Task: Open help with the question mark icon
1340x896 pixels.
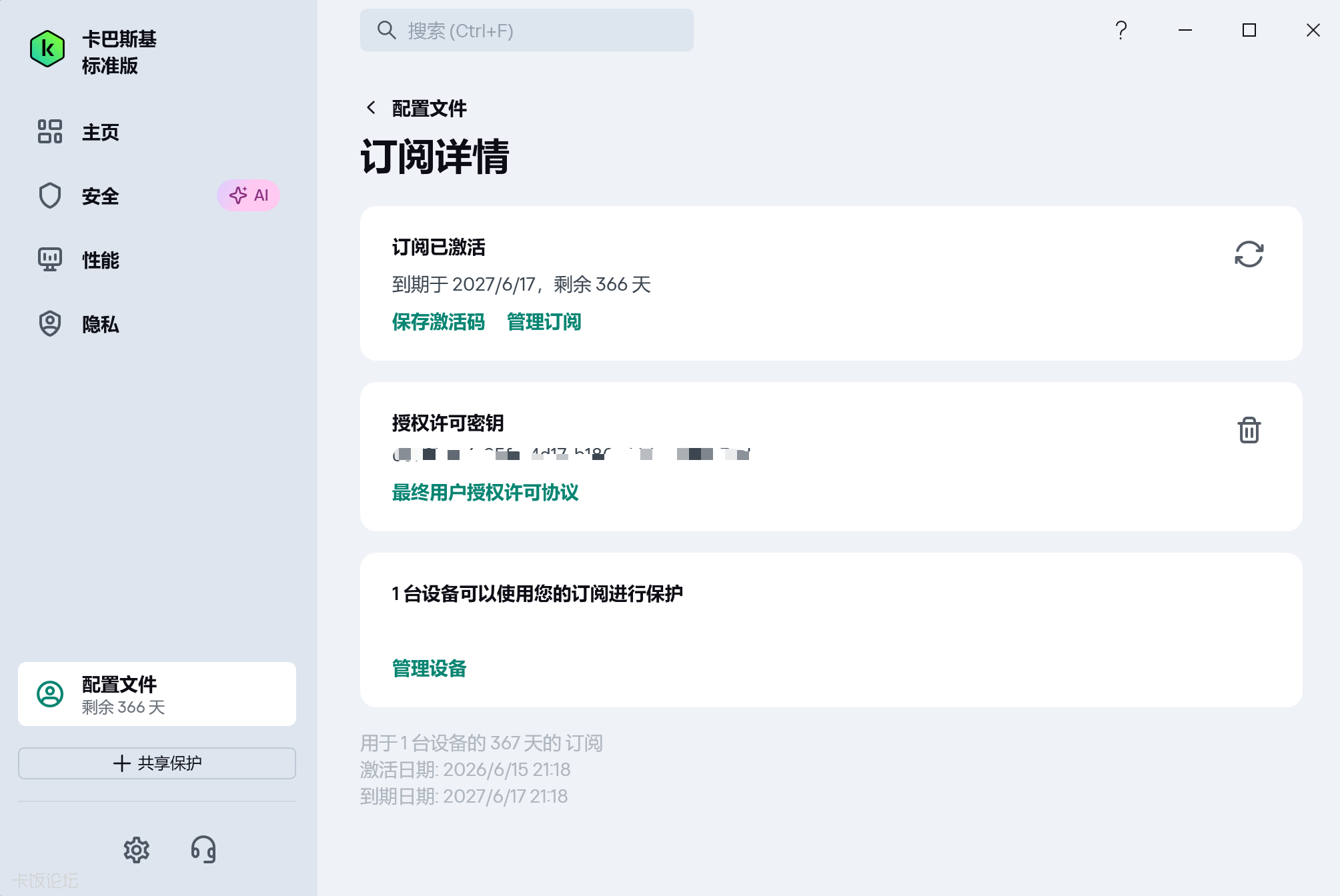Action: (x=1121, y=30)
